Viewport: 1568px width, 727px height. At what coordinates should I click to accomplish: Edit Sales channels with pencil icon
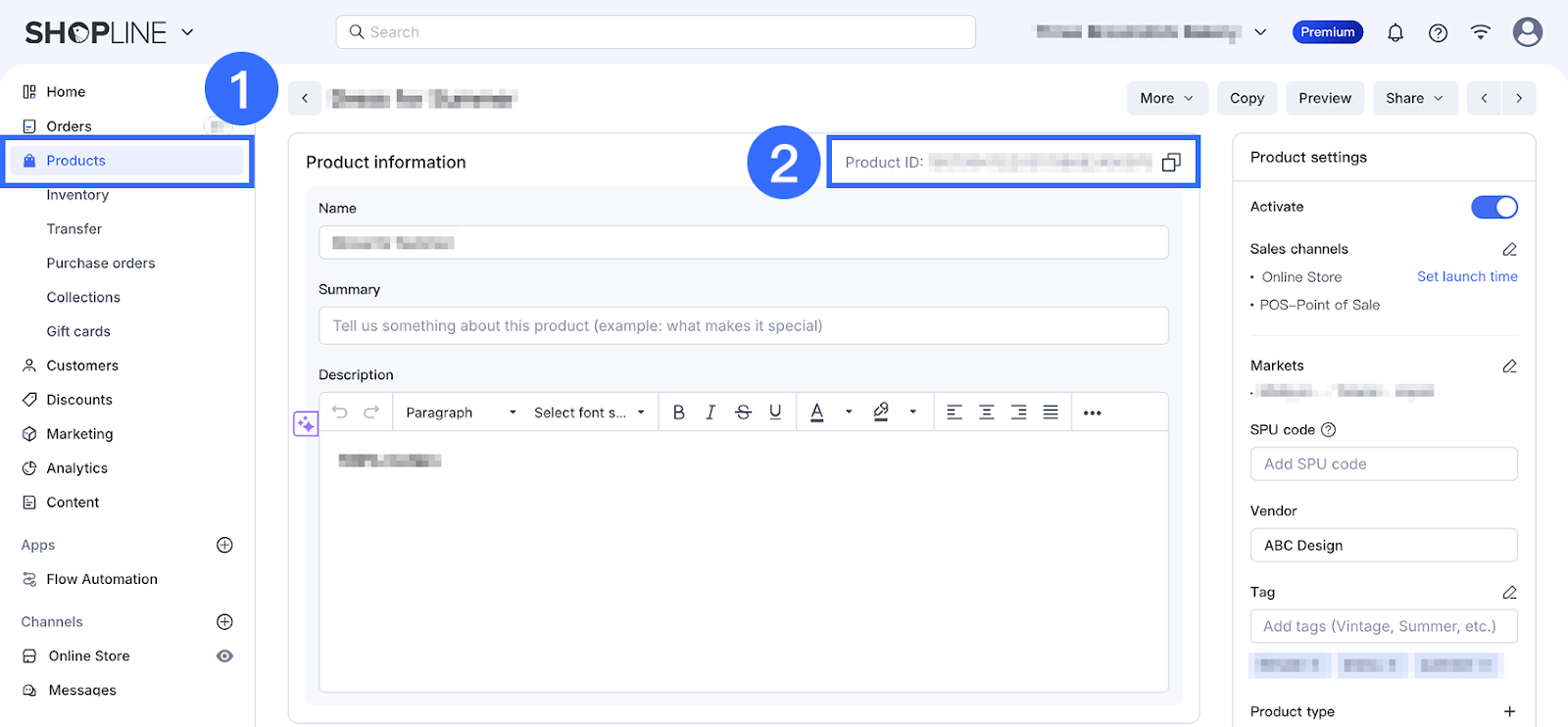point(1509,249)
